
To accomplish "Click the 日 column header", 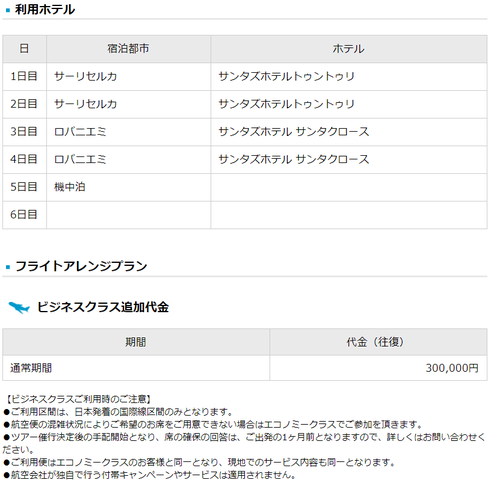I will click(x=24, y=49).
